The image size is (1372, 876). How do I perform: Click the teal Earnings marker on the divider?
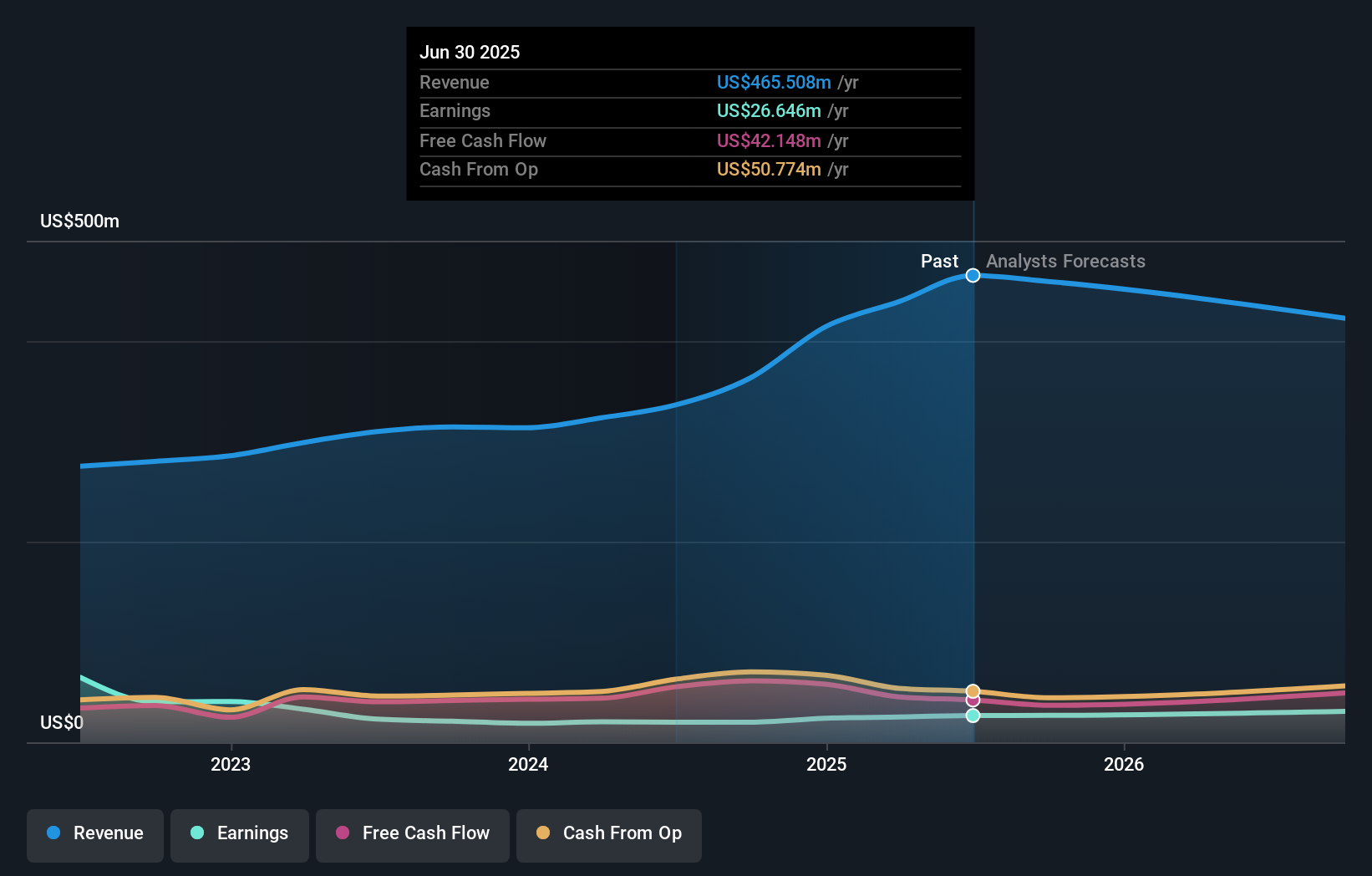pyautogui.click(x=972, y=716)
